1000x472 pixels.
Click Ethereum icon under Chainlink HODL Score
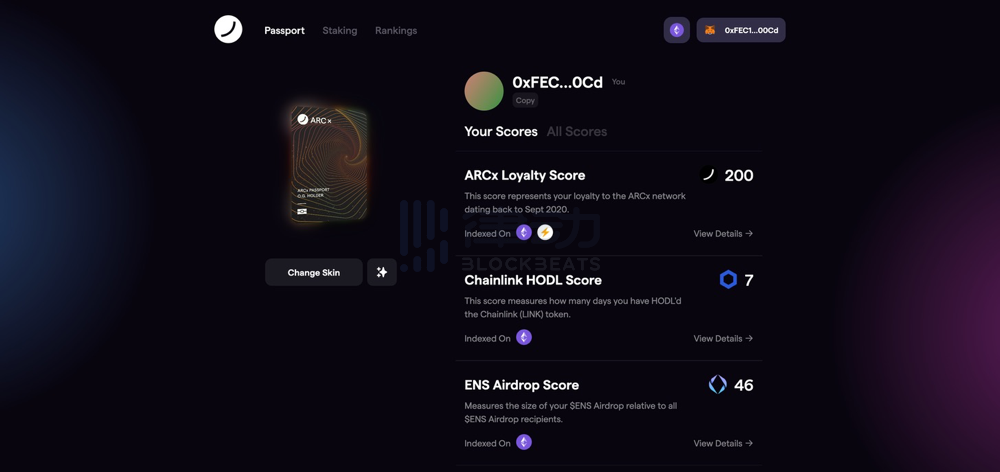click(x=524, y=337)
